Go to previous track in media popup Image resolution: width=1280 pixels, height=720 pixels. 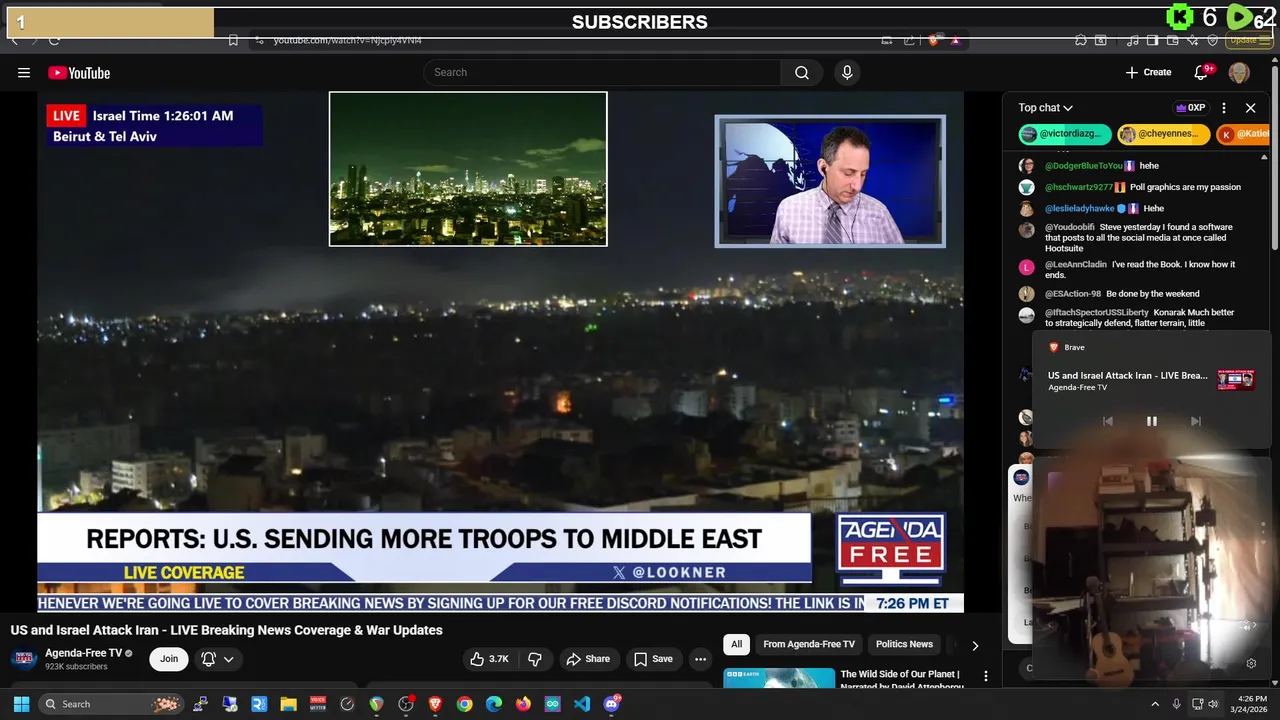(x=1107, y=421)
